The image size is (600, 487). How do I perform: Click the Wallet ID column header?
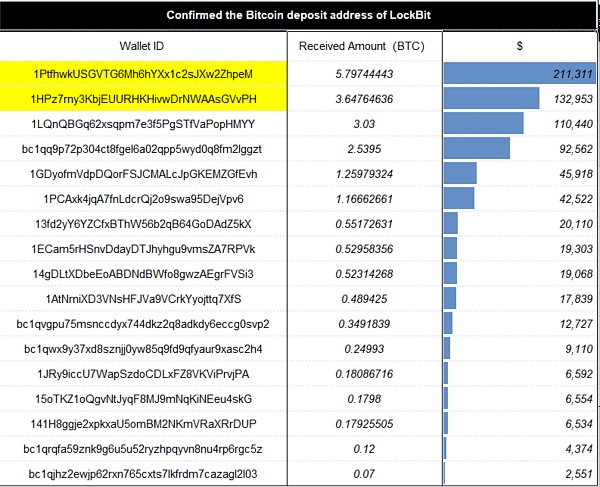(x=142, y=46)
